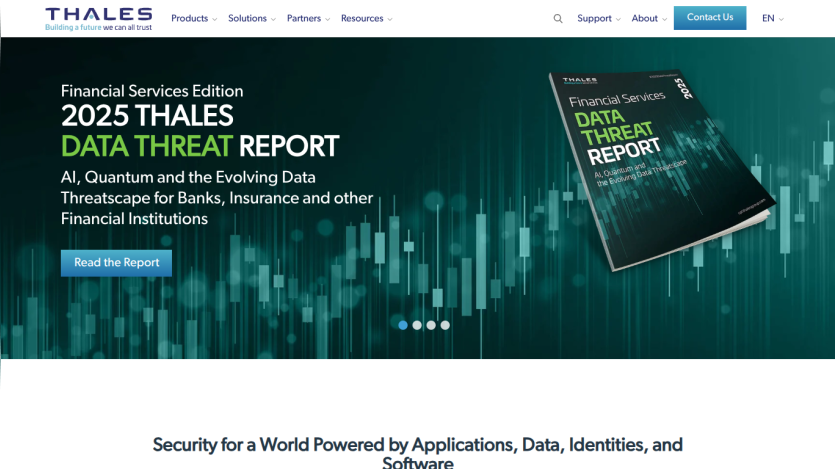
Task: Click the Thales logo
Action: pyautogui.click(x=99, y=19)
